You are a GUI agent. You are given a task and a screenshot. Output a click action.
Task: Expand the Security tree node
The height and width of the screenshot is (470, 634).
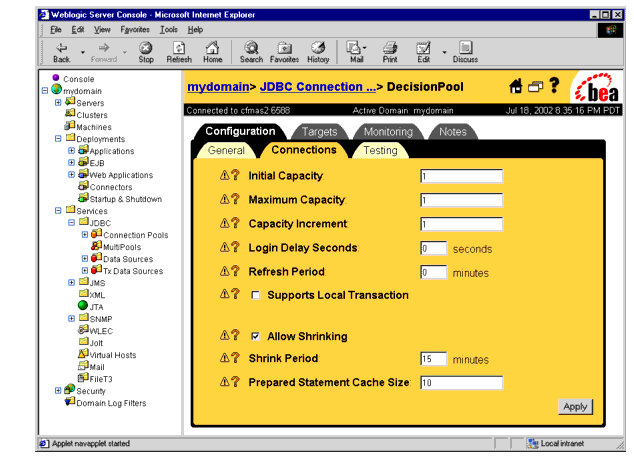click(58, 390)
